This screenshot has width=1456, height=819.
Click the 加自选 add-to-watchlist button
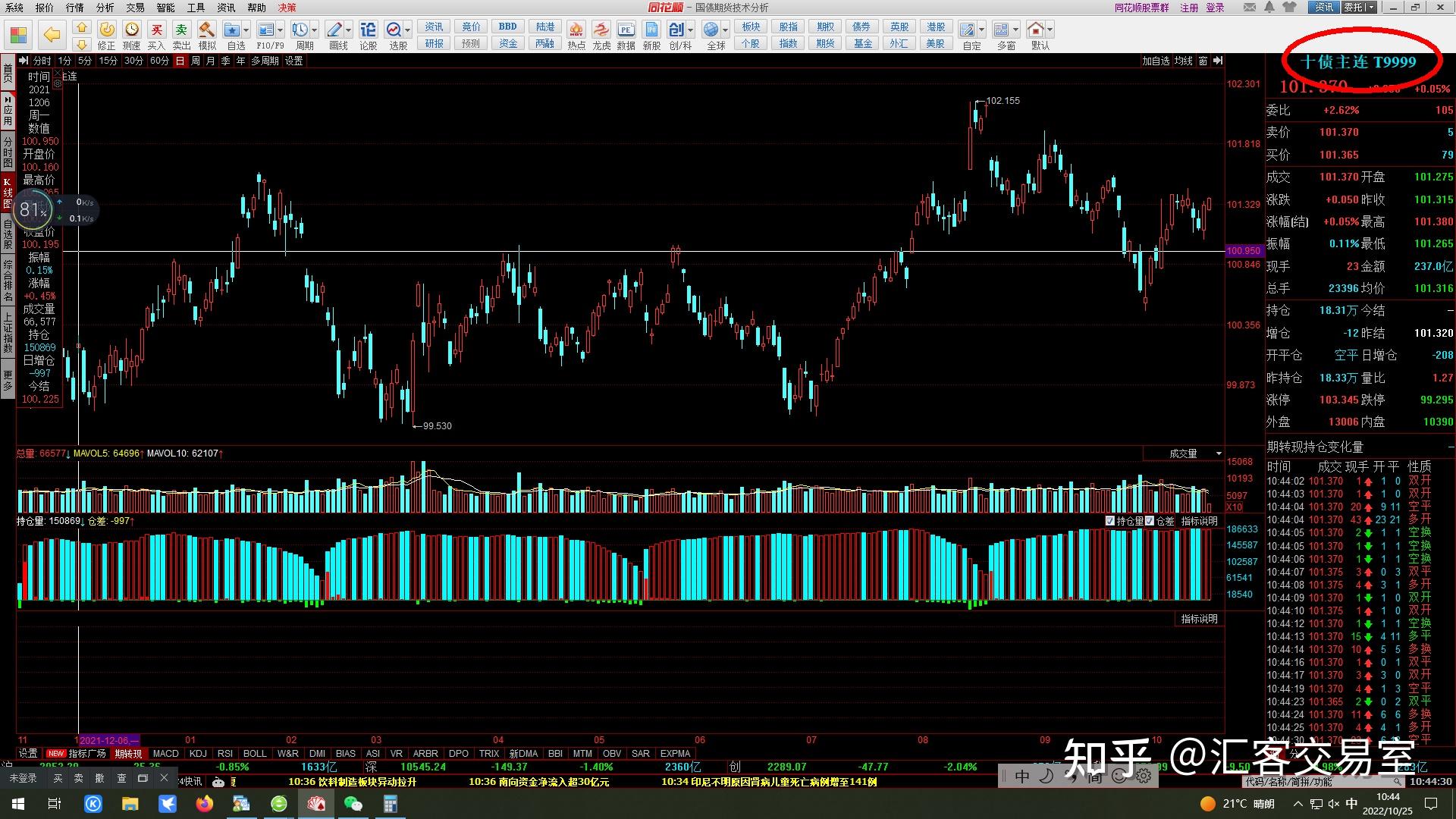pyautogui.click(x=1156, y=61)
